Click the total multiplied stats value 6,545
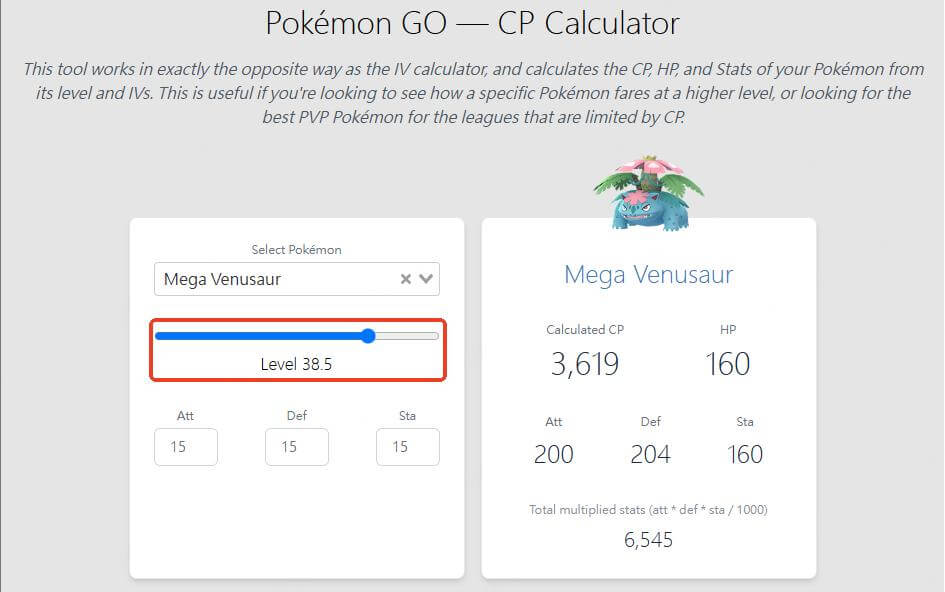 point(648,540)
